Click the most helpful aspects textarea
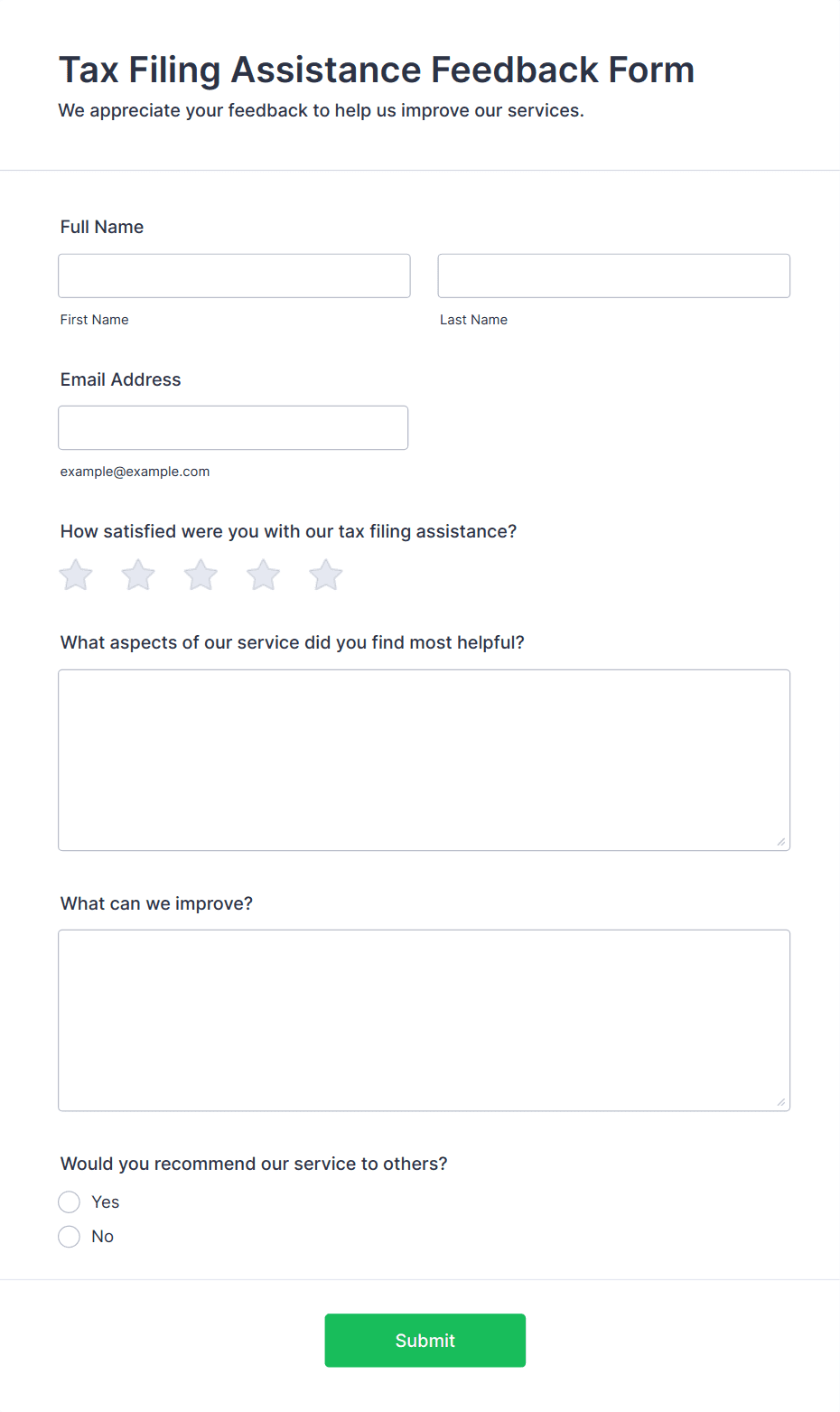This screenshot has height=1412, width=840. tap(424, 760)
